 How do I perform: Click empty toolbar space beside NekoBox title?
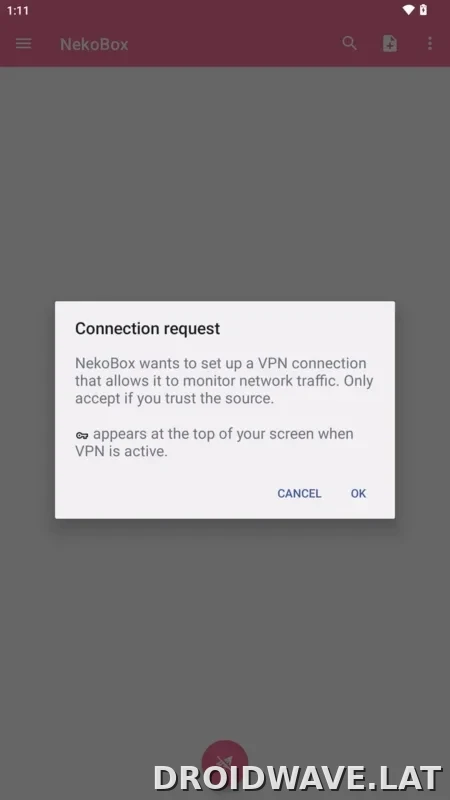tap(235, 44)
